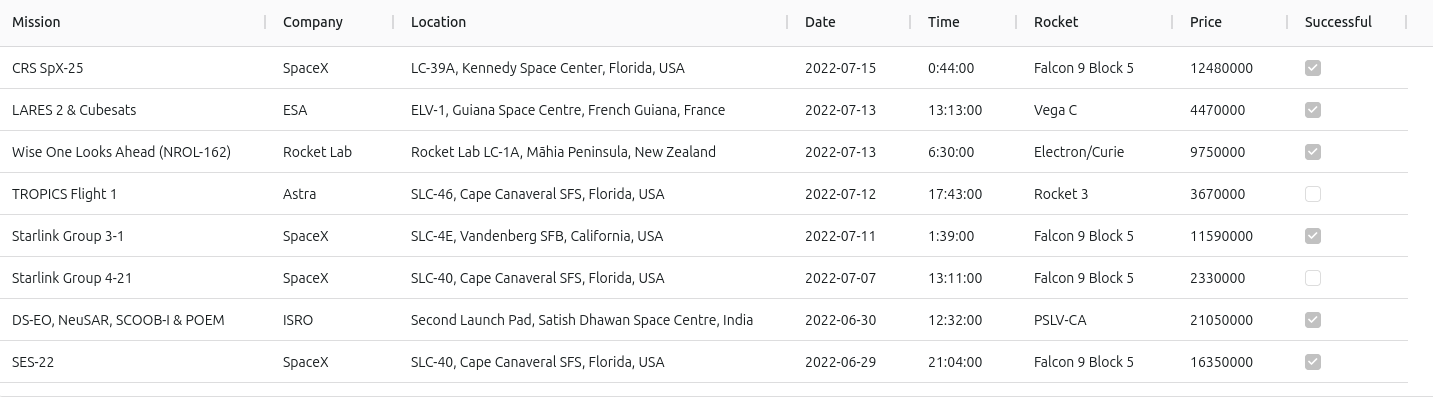The height and width of the screenshot is (413, 1433).
Task: Select the Vega C rocket cell
Action: (1055, 110)
